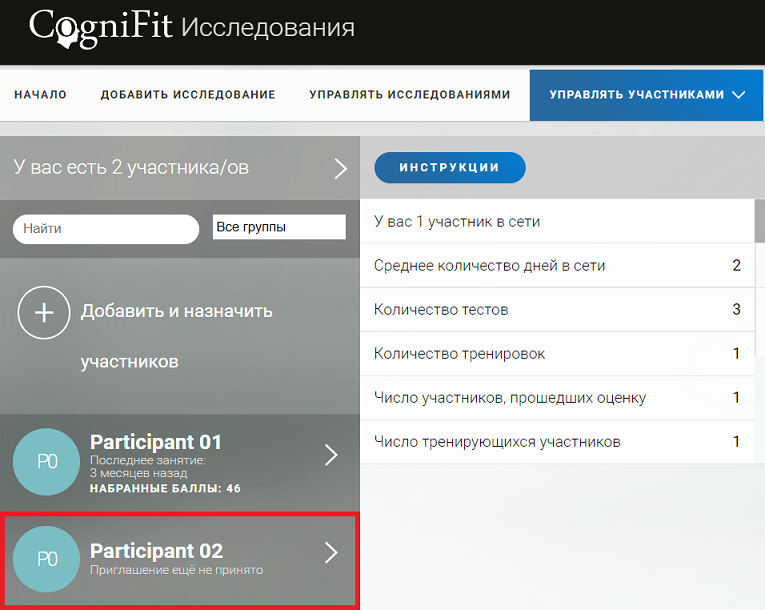Click in the Найти search field

pos(106,229)
